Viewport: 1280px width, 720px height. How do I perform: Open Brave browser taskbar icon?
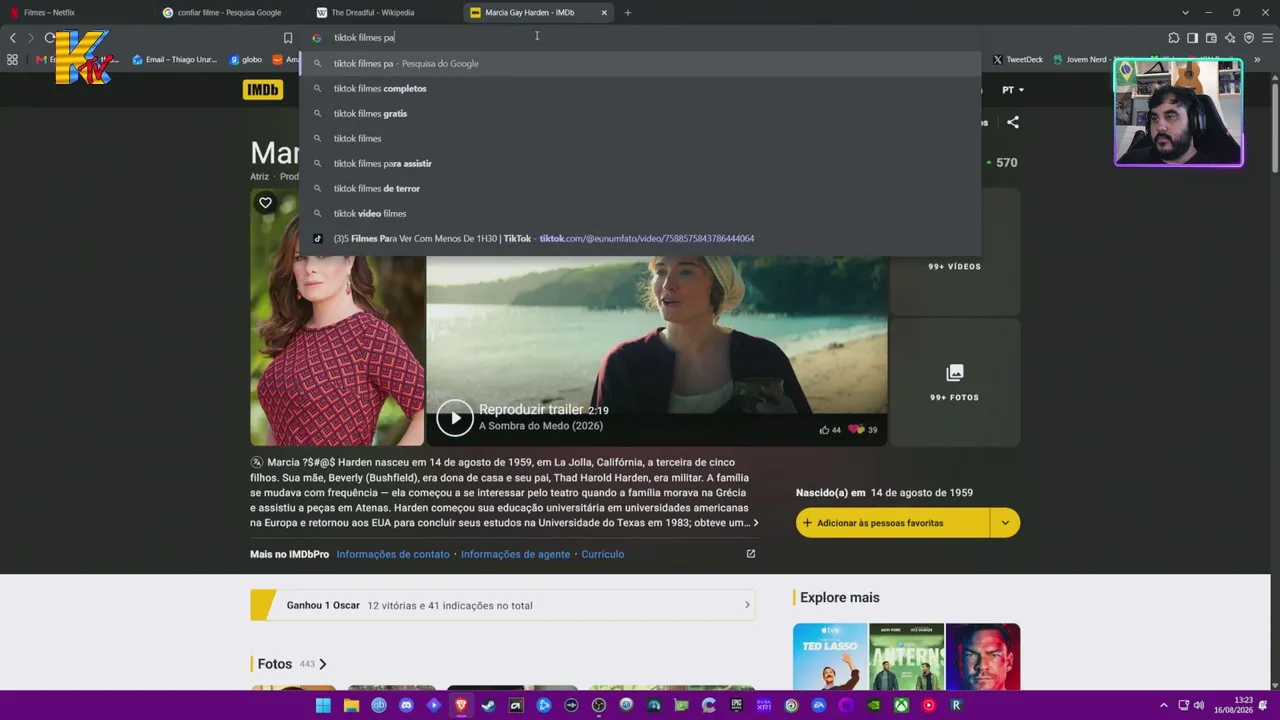(461, 705)
